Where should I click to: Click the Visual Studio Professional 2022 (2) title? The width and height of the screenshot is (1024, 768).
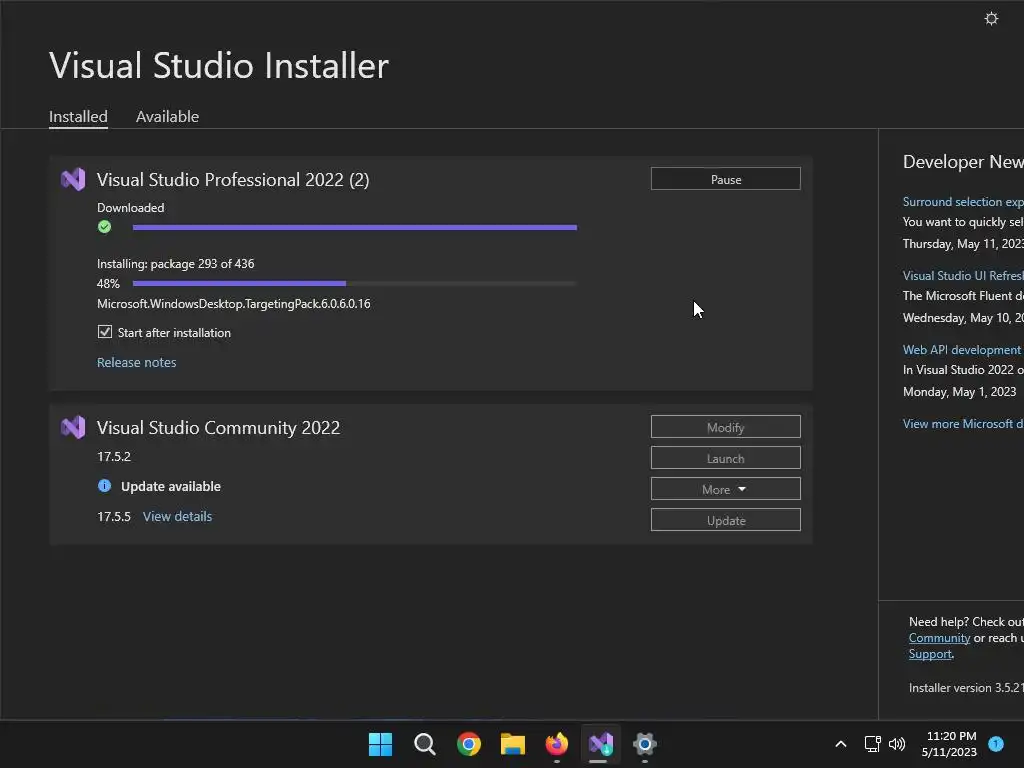(x=233, y=180)
